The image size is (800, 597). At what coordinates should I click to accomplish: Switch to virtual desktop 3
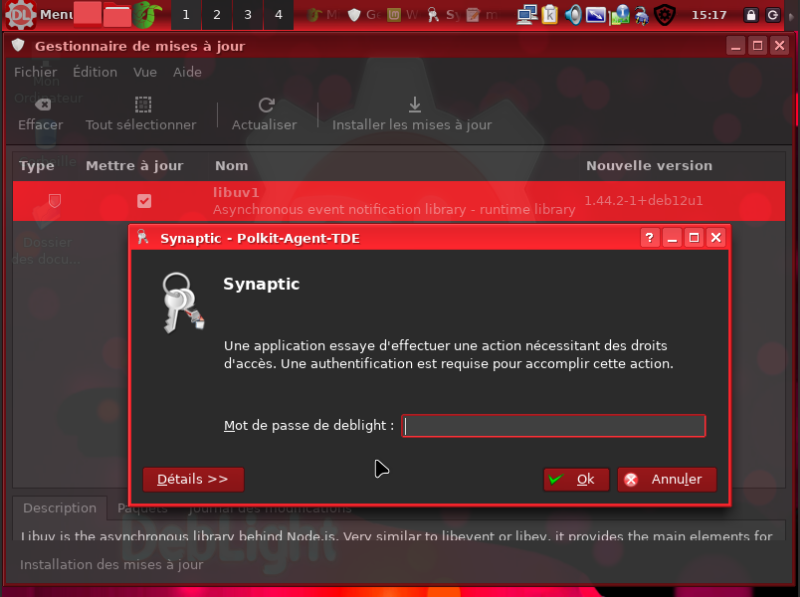[248, 15]
